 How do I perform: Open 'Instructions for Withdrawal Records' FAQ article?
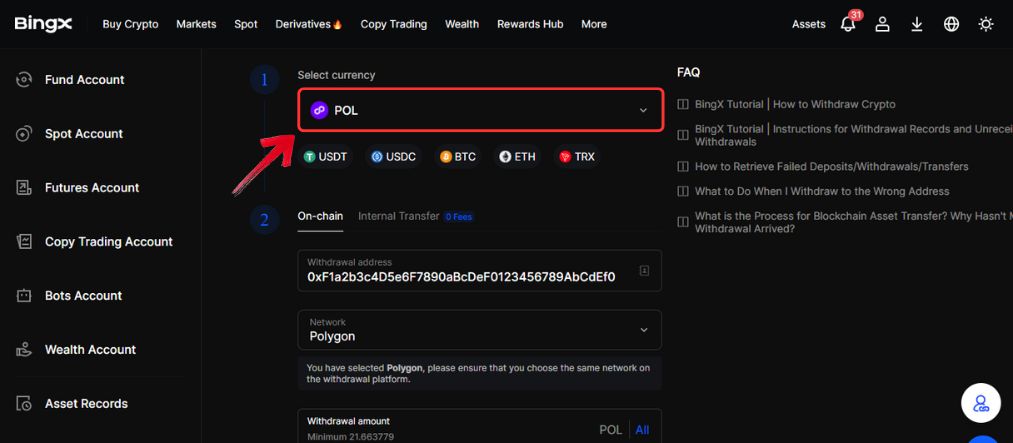(853, 135)
